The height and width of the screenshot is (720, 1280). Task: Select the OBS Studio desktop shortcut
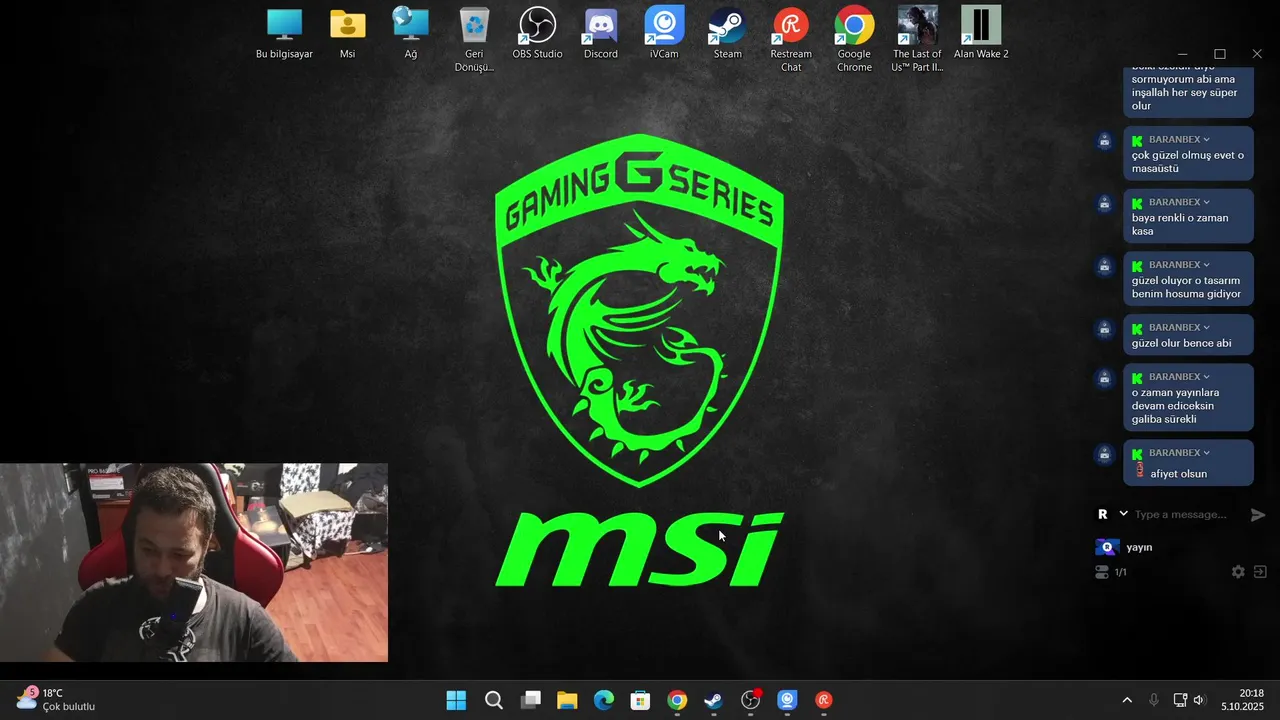pos(537,33)
